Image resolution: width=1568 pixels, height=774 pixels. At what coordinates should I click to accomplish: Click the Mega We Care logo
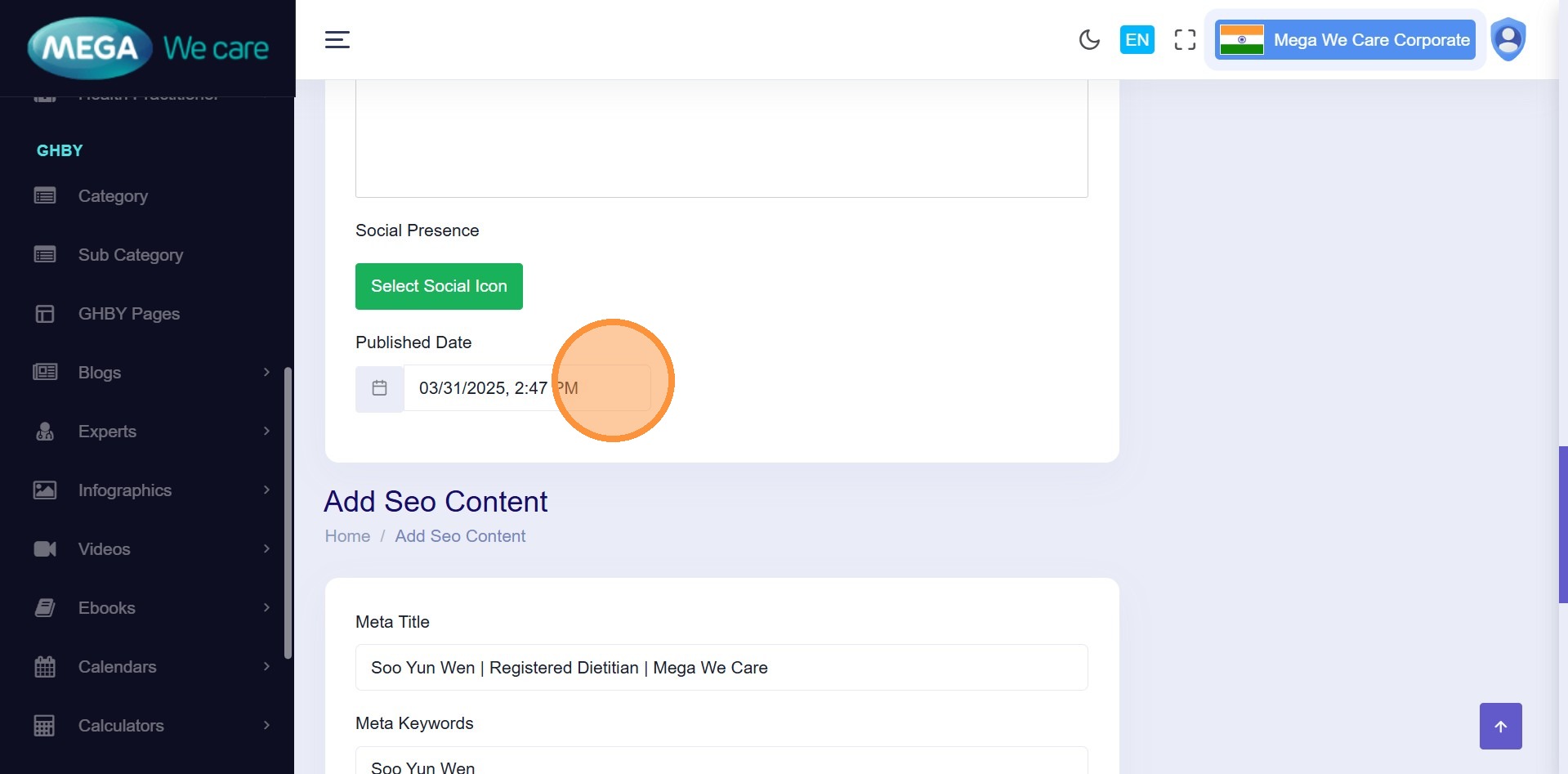148,48
